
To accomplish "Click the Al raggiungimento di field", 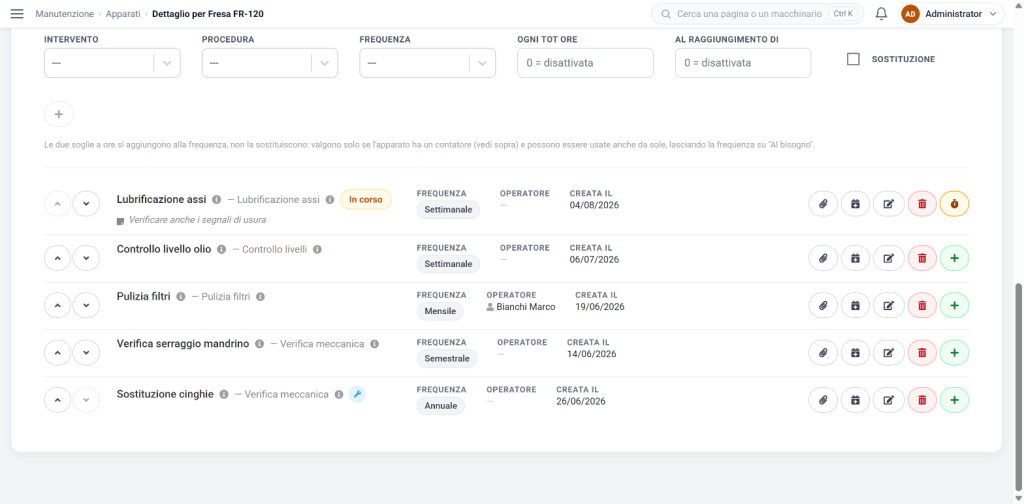I will (743, 63).
